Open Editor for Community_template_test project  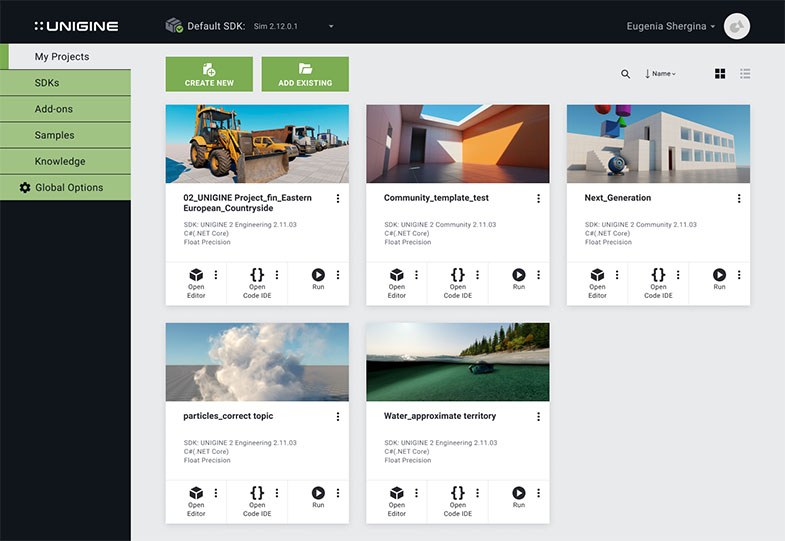(x=397, y=280)
